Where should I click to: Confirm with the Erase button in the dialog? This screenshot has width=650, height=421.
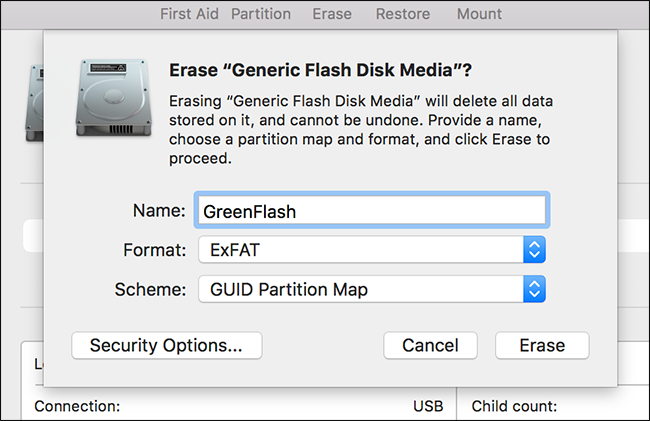click(x=542, y=345)
